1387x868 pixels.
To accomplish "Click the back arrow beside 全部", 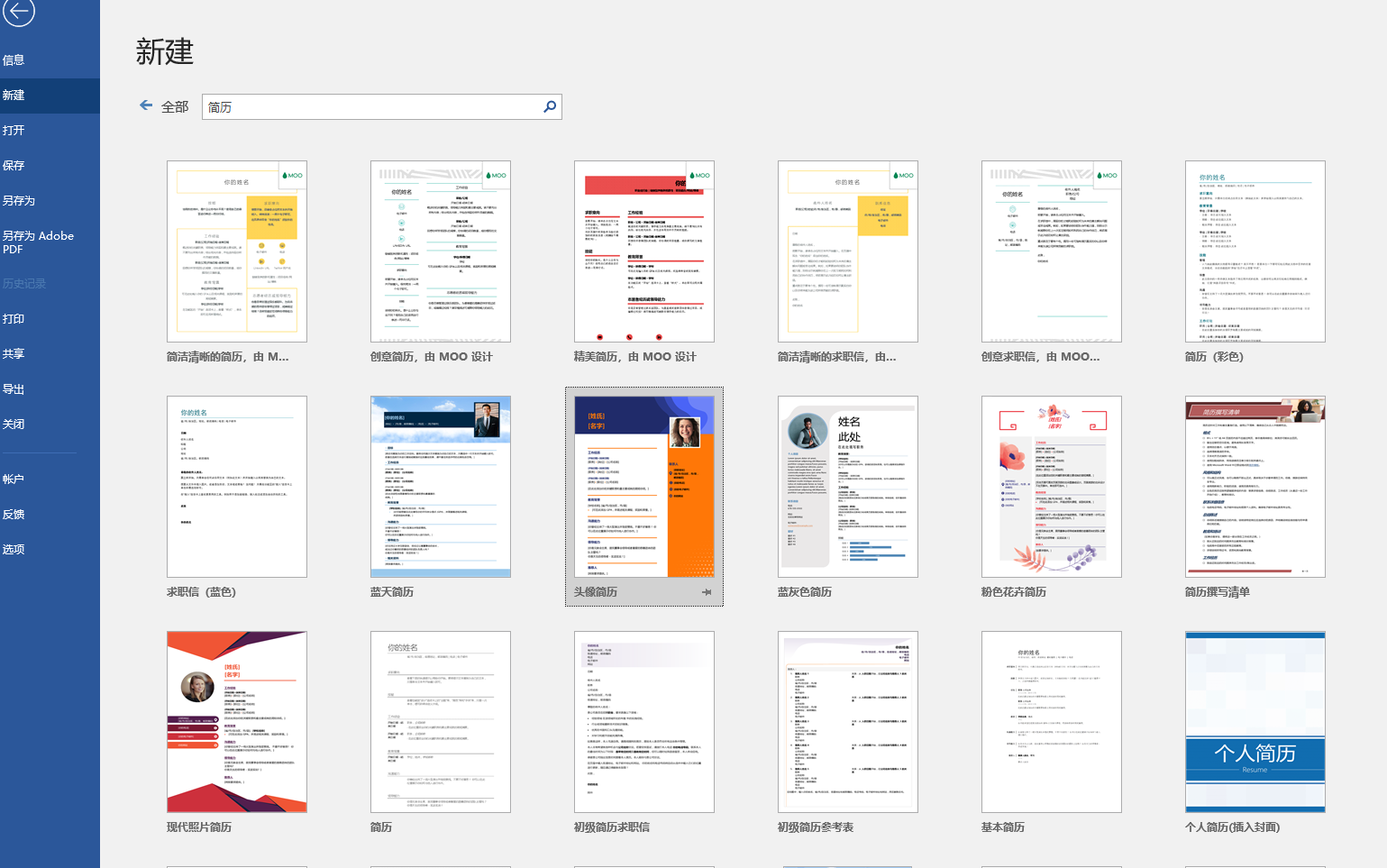I will point(146,105).
